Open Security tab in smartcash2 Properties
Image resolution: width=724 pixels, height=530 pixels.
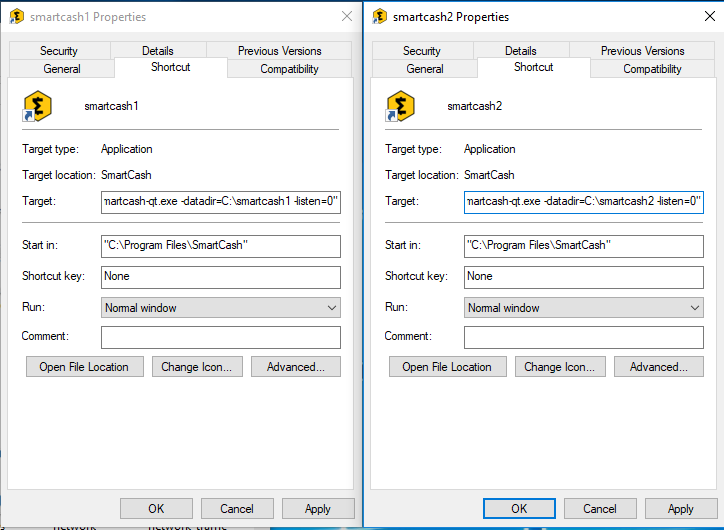coord(422,51)
